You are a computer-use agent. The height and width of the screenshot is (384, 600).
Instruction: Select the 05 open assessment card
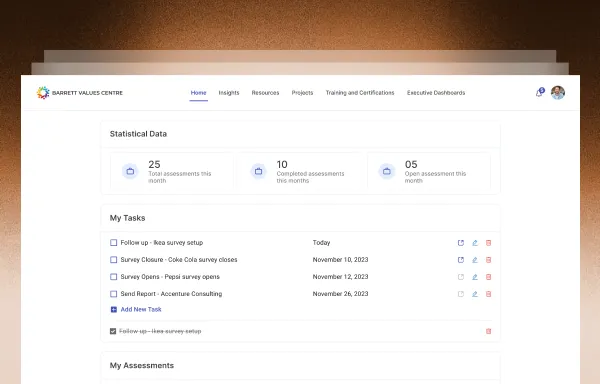(x=429, y=171)
